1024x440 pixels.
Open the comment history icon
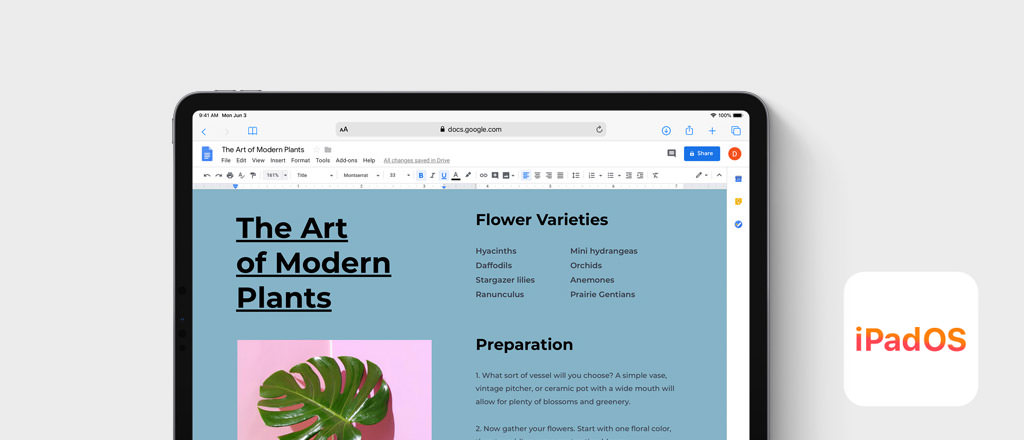[671, 153]
